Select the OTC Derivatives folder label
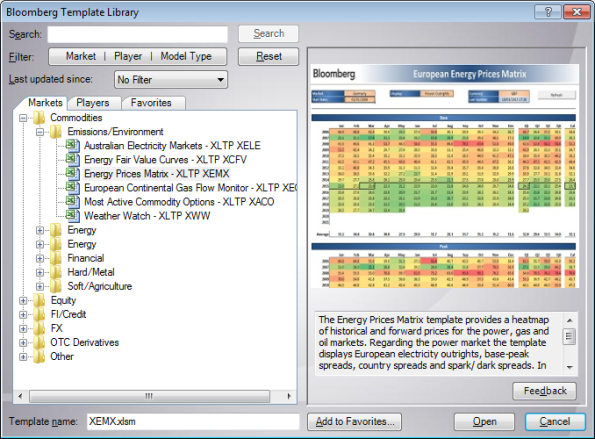Viewport: 595px width, 439px height. pyautogui.click(x=85, y=342)
